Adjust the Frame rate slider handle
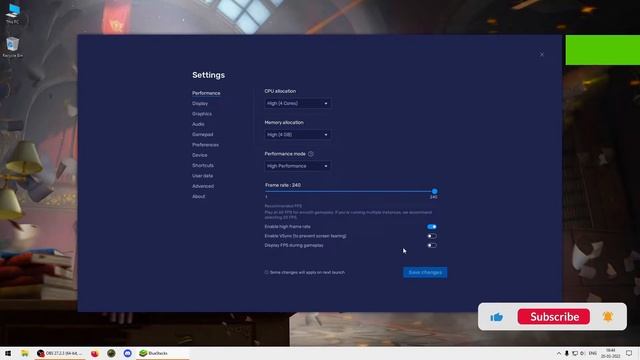This screenshot has width=640, height=360. tap(434, 191)
